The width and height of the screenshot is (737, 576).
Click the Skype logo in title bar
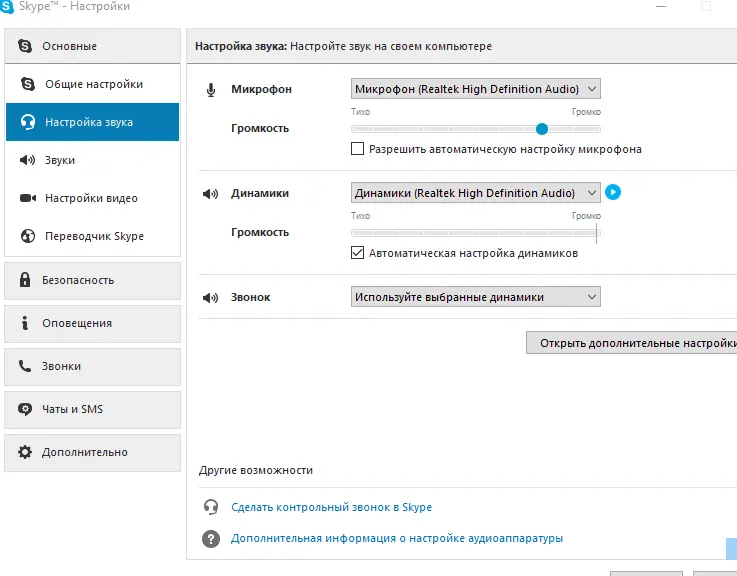7,6
